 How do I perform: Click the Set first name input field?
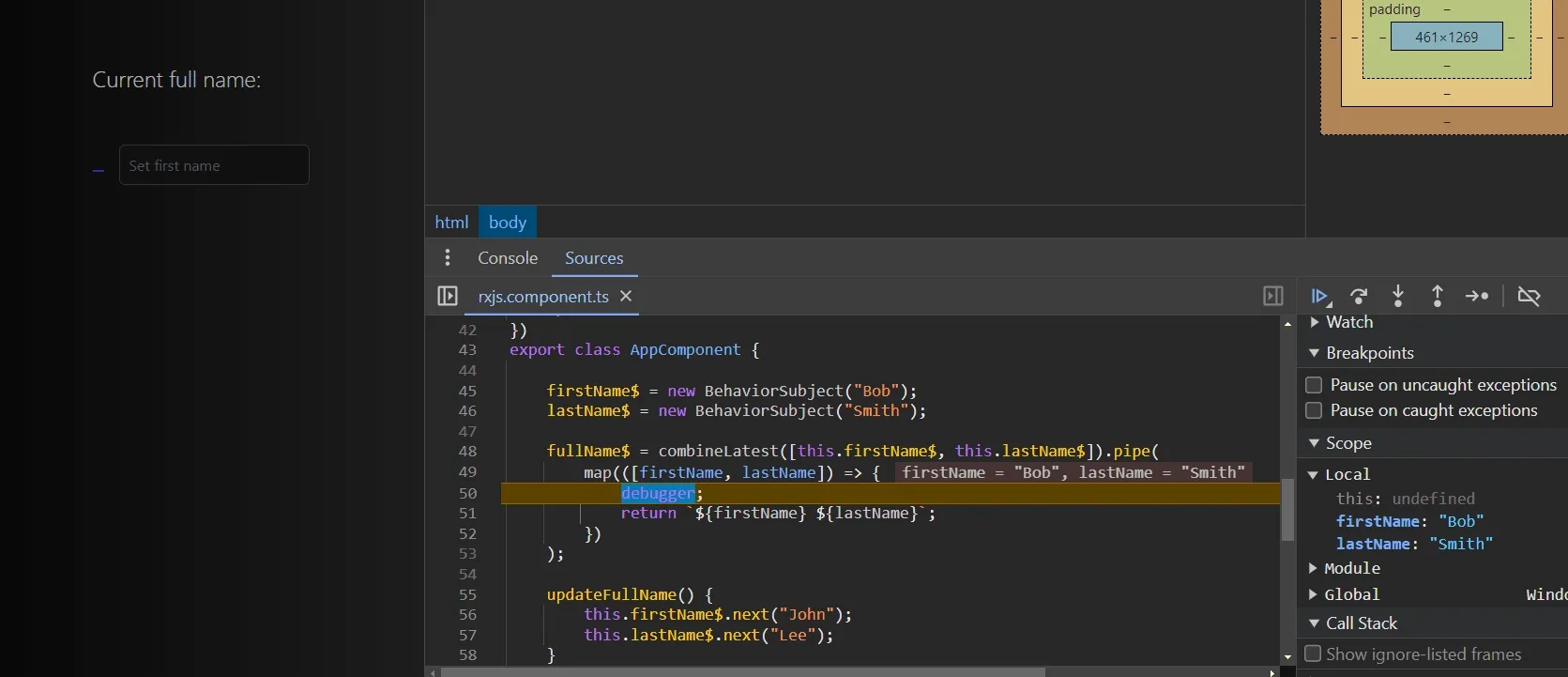214,165
